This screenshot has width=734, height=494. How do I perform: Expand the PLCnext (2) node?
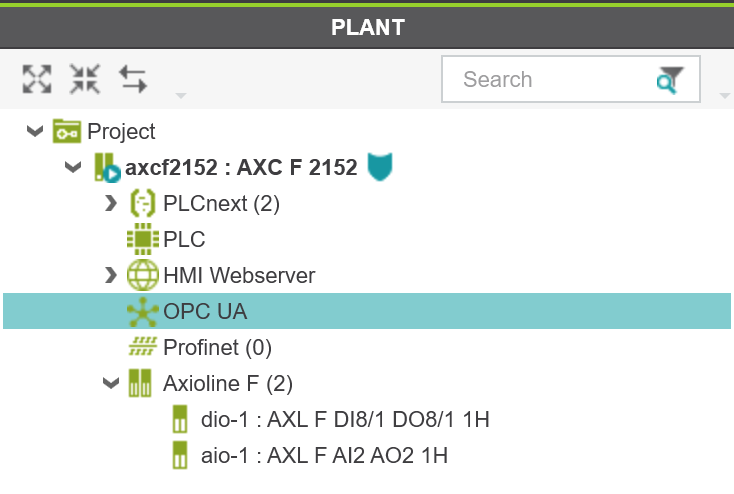point(110,203)
